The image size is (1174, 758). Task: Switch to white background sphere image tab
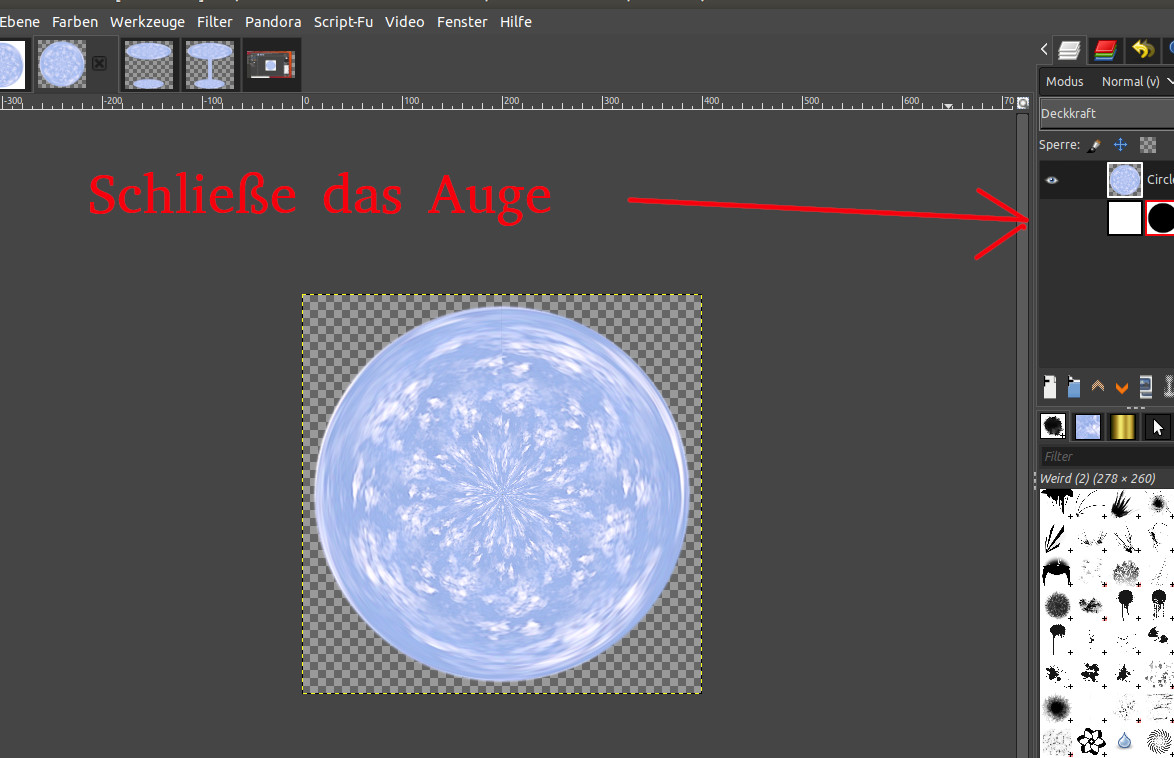(12, 64)
